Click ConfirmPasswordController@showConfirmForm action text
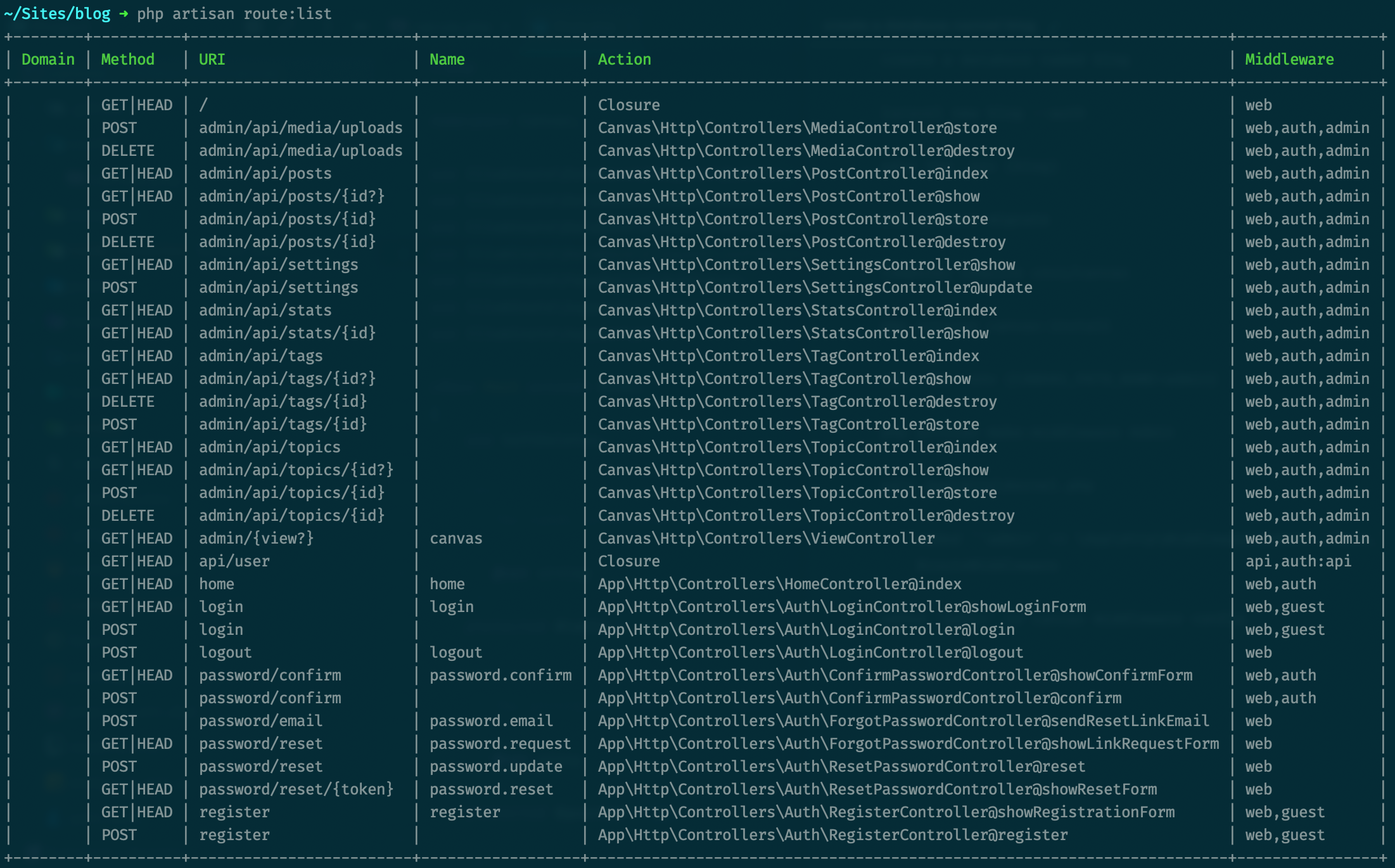This screenshot has height=868, width=1395. coord(895,675)
